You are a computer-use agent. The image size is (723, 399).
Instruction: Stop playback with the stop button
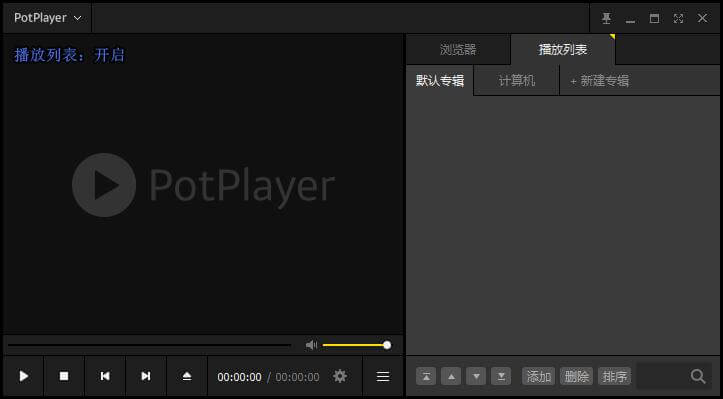click(64, 376)
